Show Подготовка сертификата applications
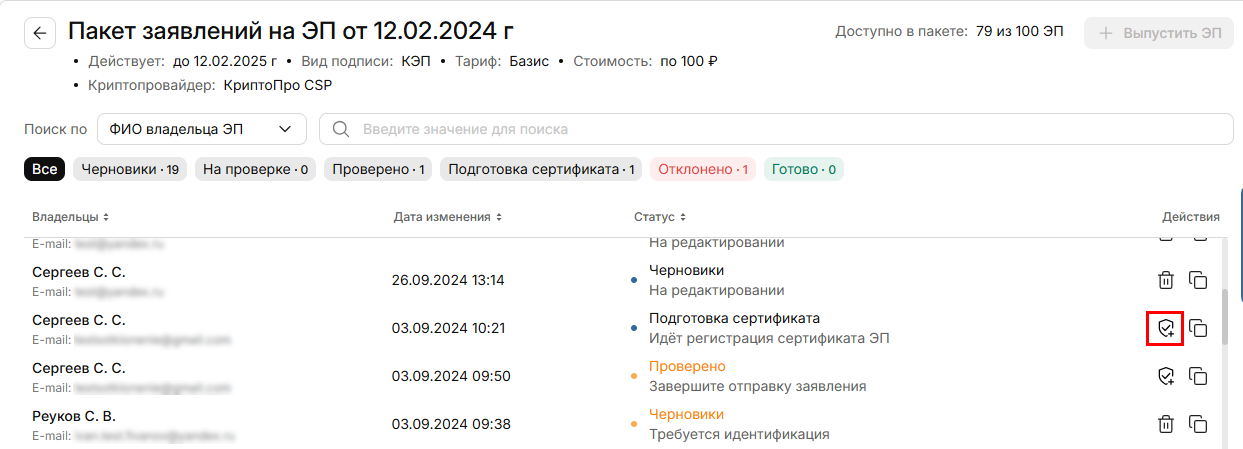 541,170
